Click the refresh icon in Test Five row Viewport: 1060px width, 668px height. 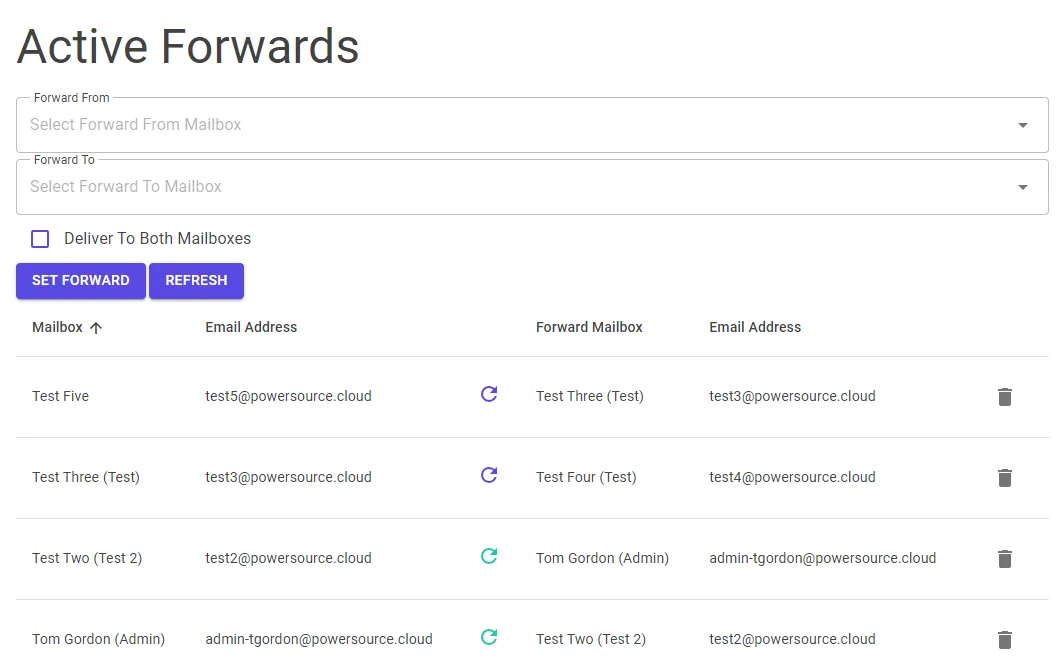coord(489,394)
